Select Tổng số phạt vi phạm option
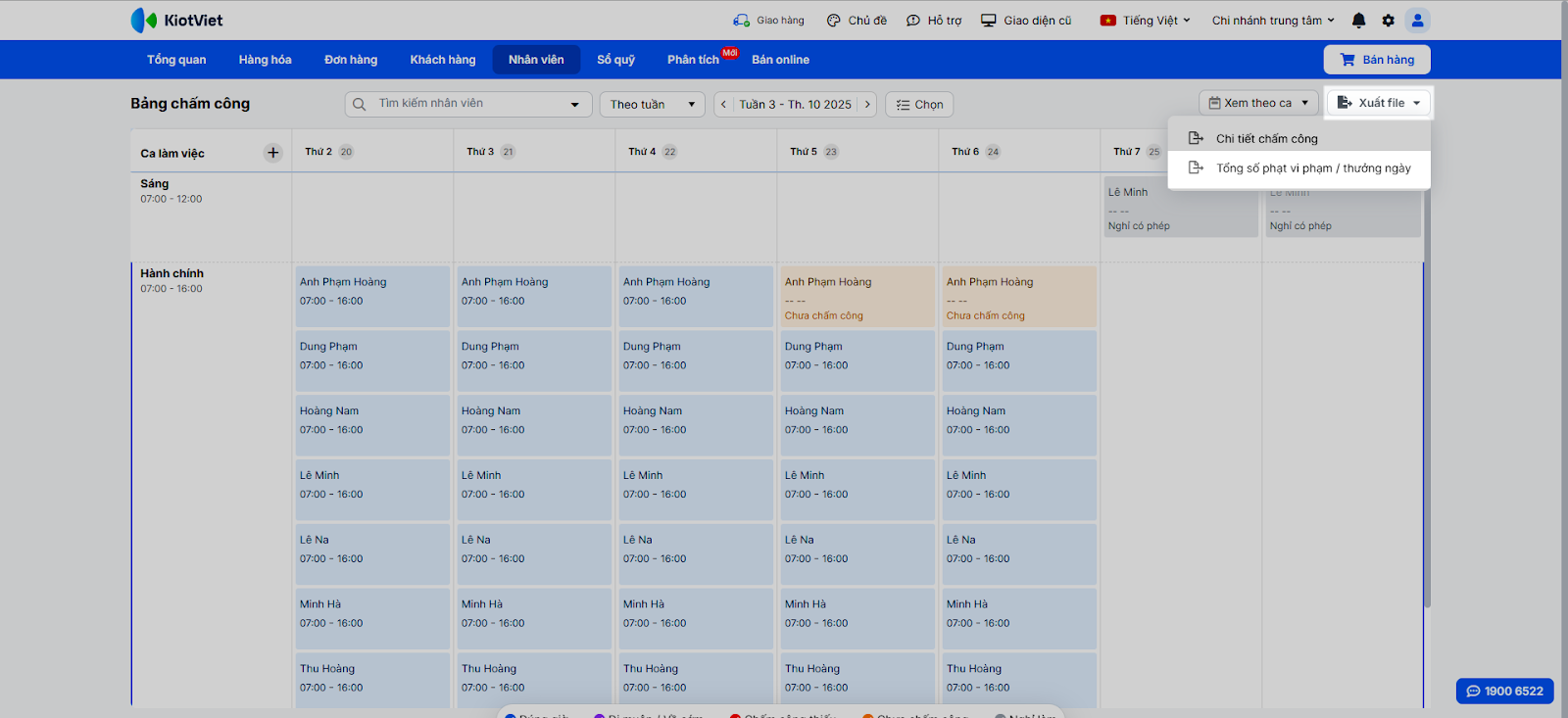This screenshot has height=718, width=1568. point(1312,168)
